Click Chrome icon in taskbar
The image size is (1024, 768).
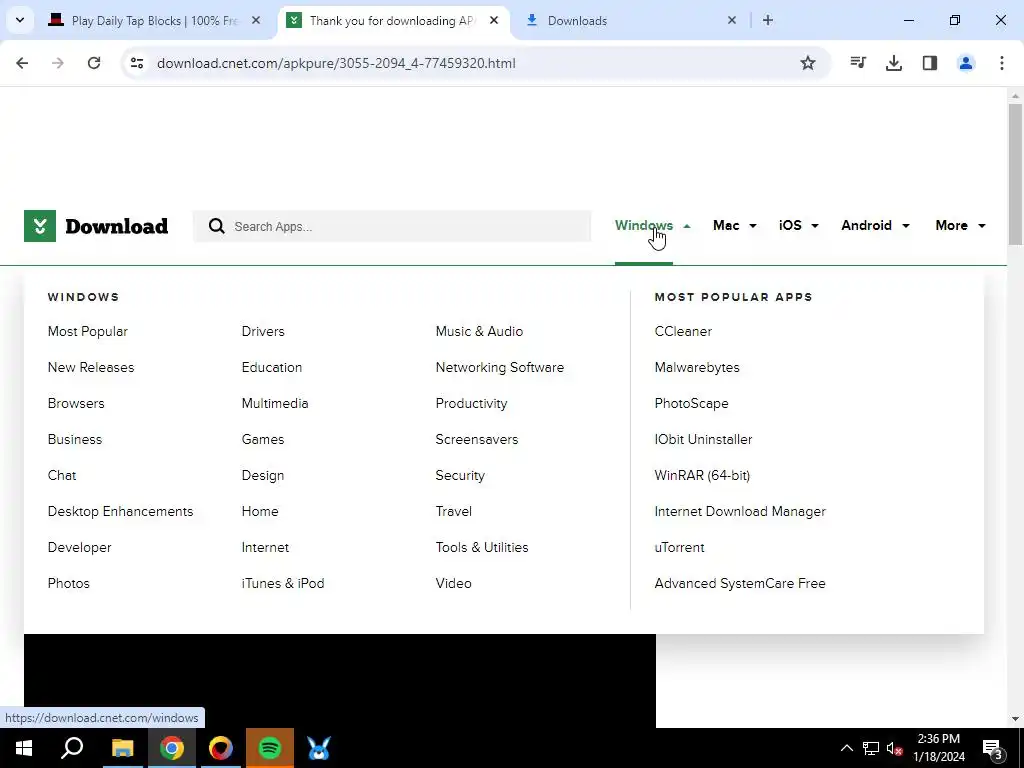coord(172,748)
